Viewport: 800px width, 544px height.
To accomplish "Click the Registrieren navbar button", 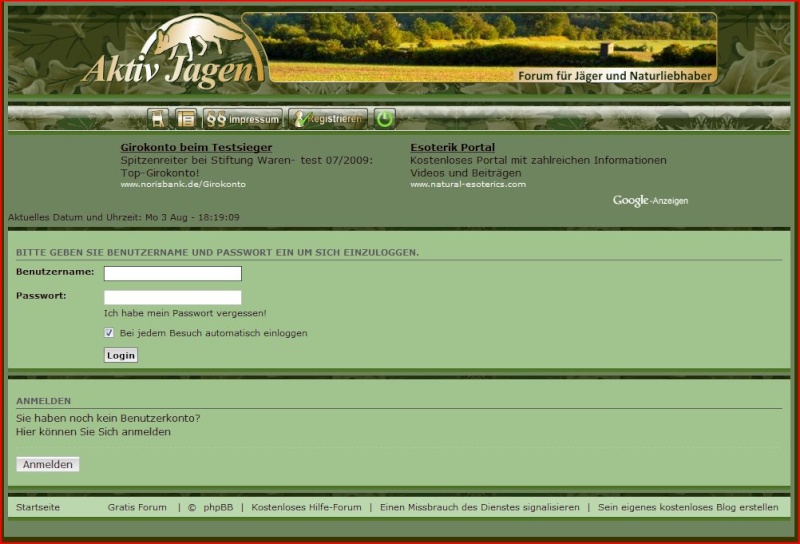I will tap(328, 119).
